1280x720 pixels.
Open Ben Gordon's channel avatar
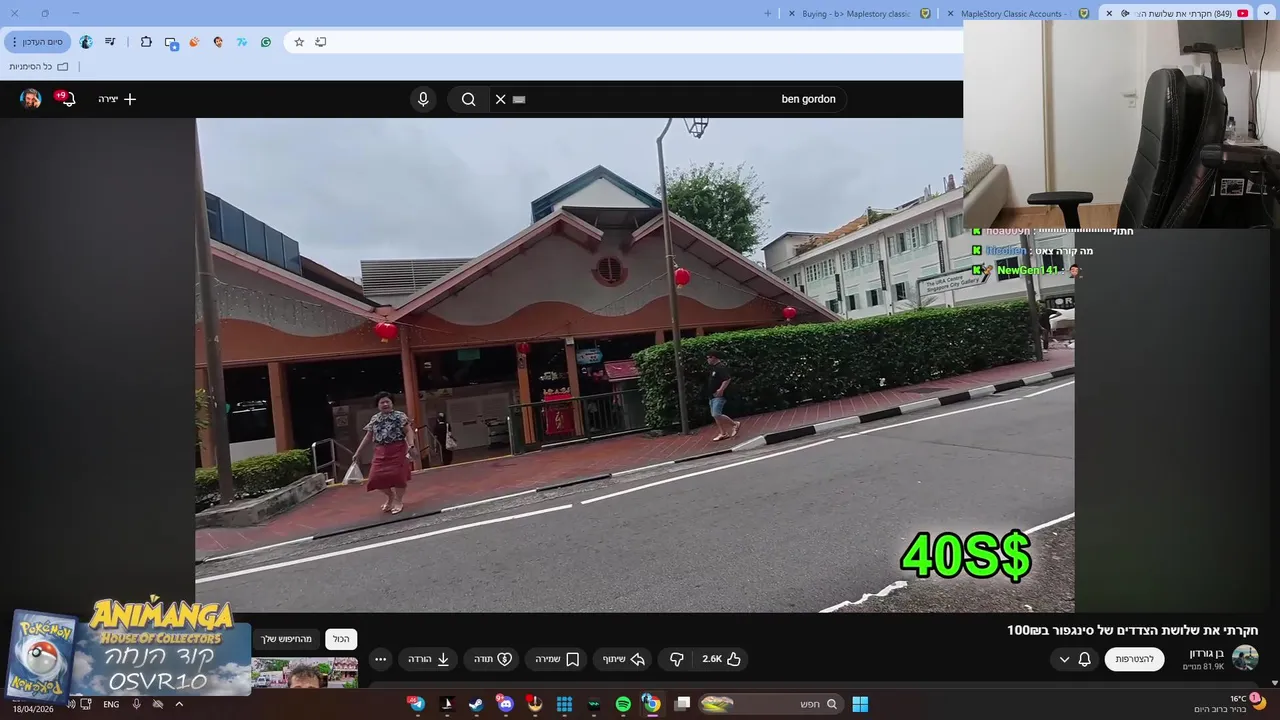point(1245,658)
